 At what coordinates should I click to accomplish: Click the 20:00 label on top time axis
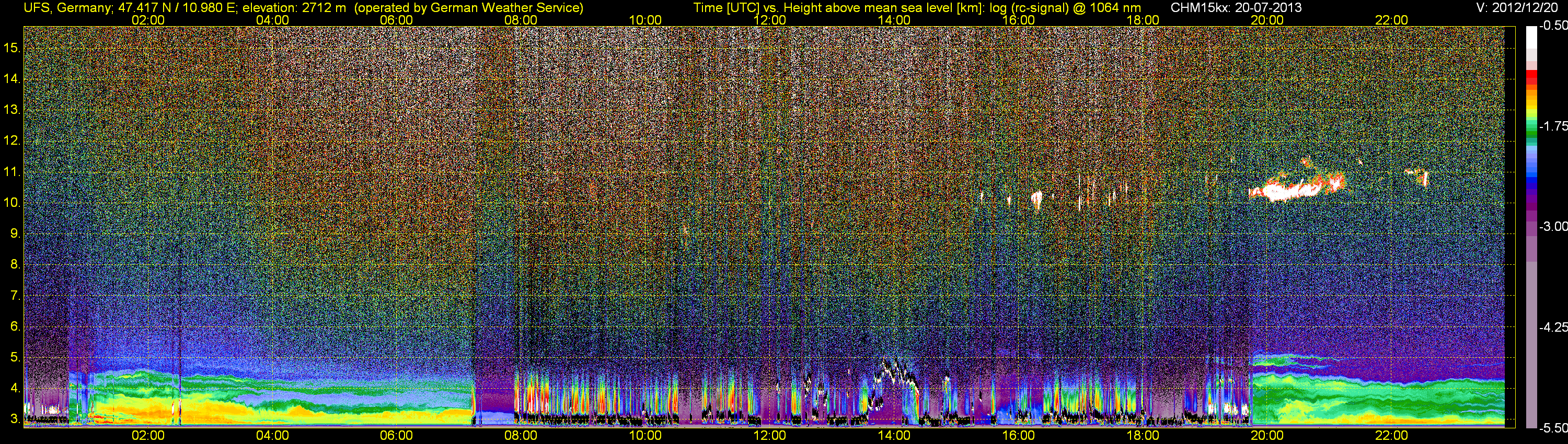coord(1267,20)
